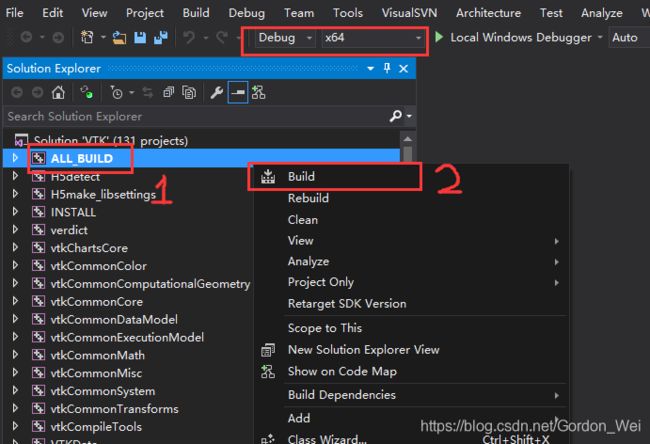Viewport: 650px width, 444px height.
Task: Close the Solution Explorer panel
Action: pos(403,68)
